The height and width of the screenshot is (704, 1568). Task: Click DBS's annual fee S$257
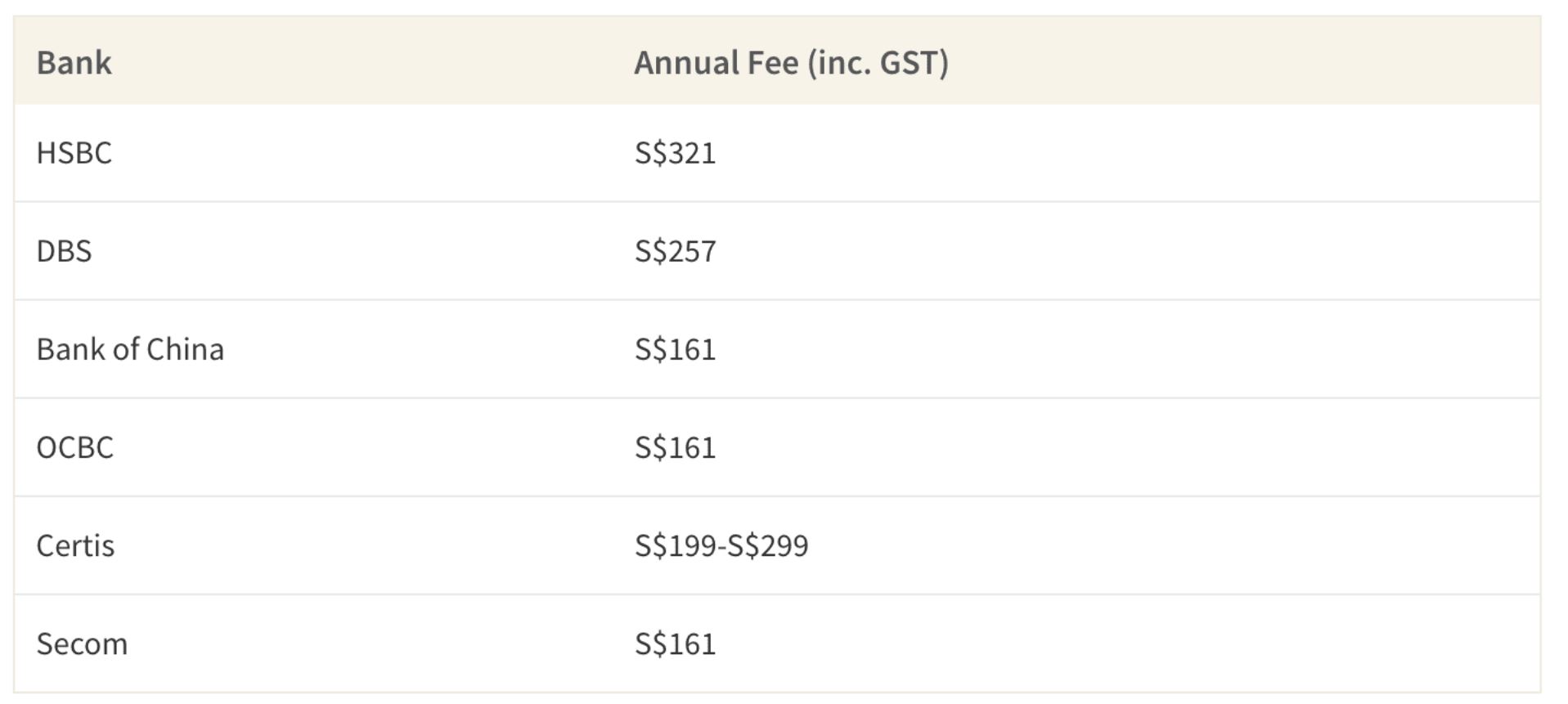(675, 251)
